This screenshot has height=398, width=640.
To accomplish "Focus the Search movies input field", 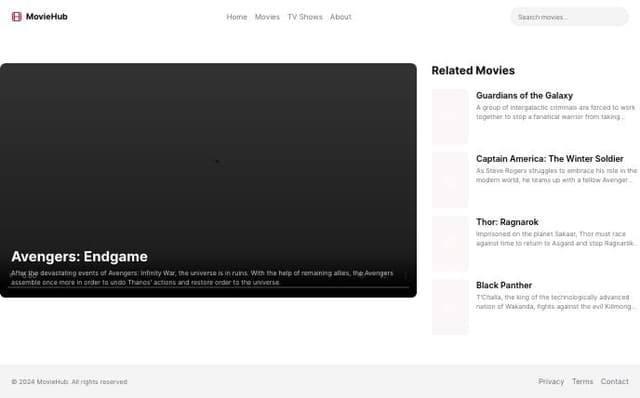I will (569, 17).
